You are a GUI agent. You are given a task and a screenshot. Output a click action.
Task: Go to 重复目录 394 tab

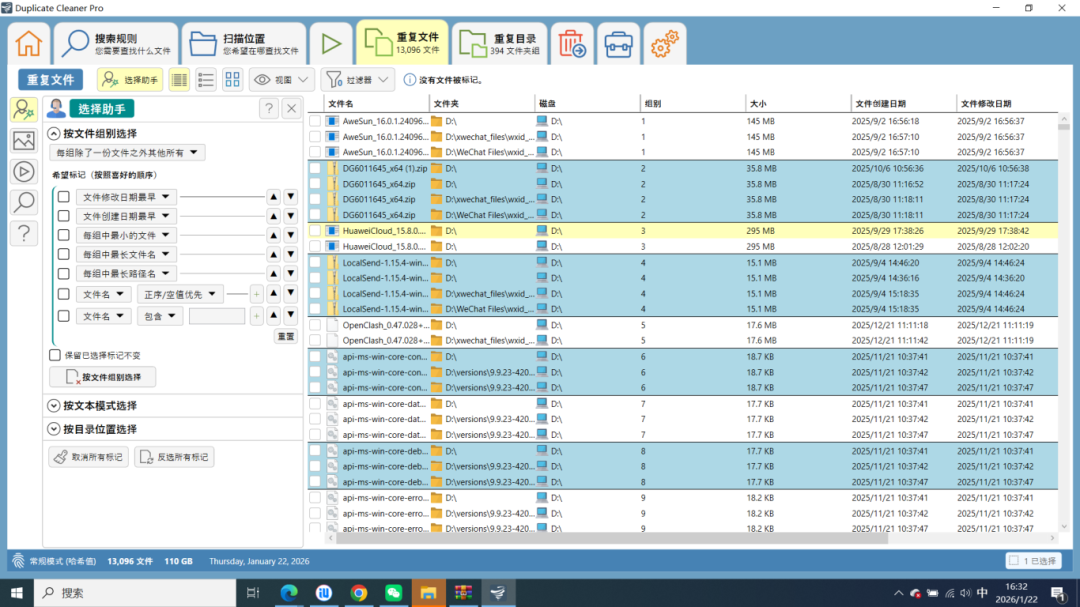(x=499, y=43)
